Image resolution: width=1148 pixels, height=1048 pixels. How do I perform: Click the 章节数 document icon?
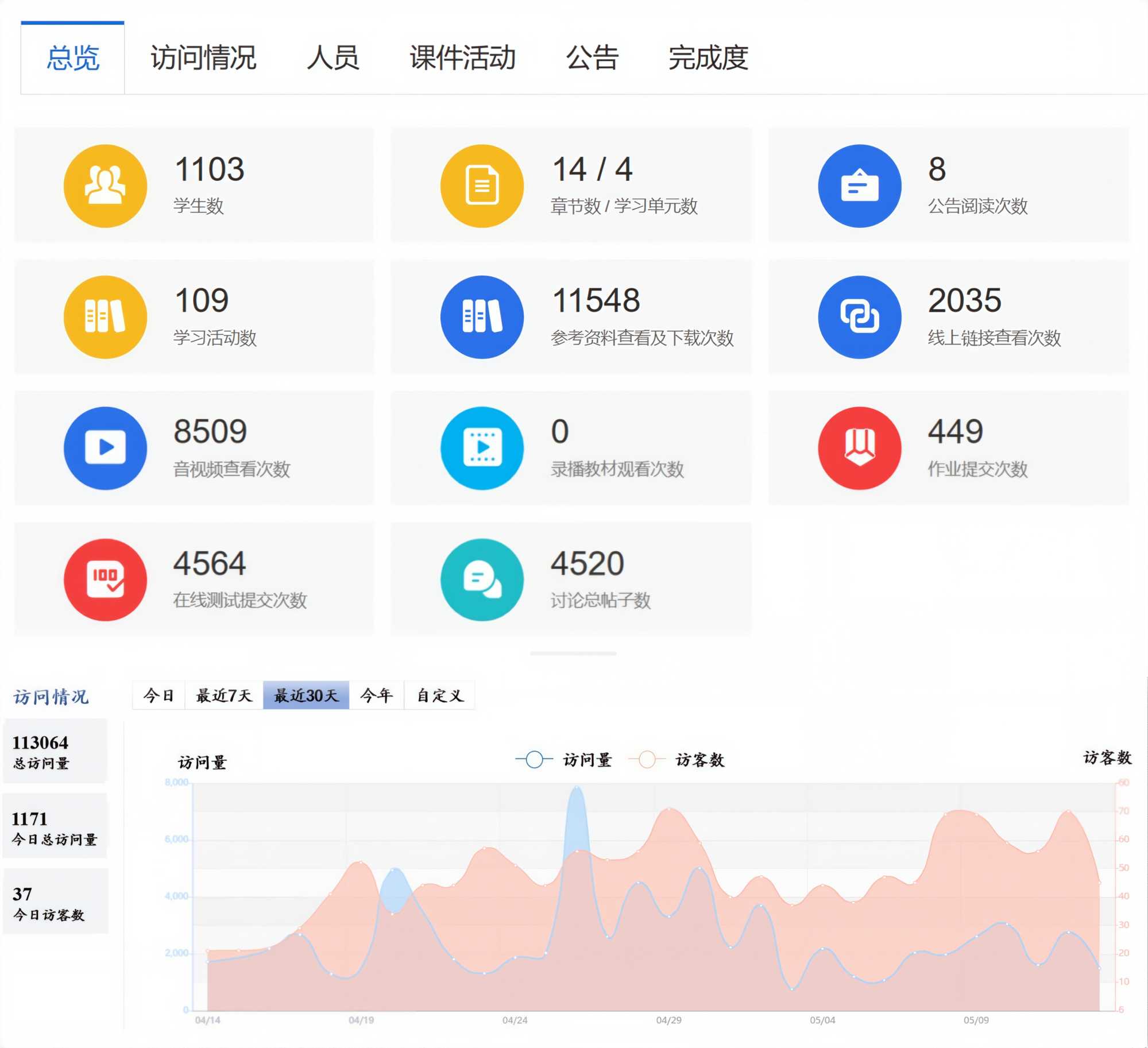click(482, 185)
